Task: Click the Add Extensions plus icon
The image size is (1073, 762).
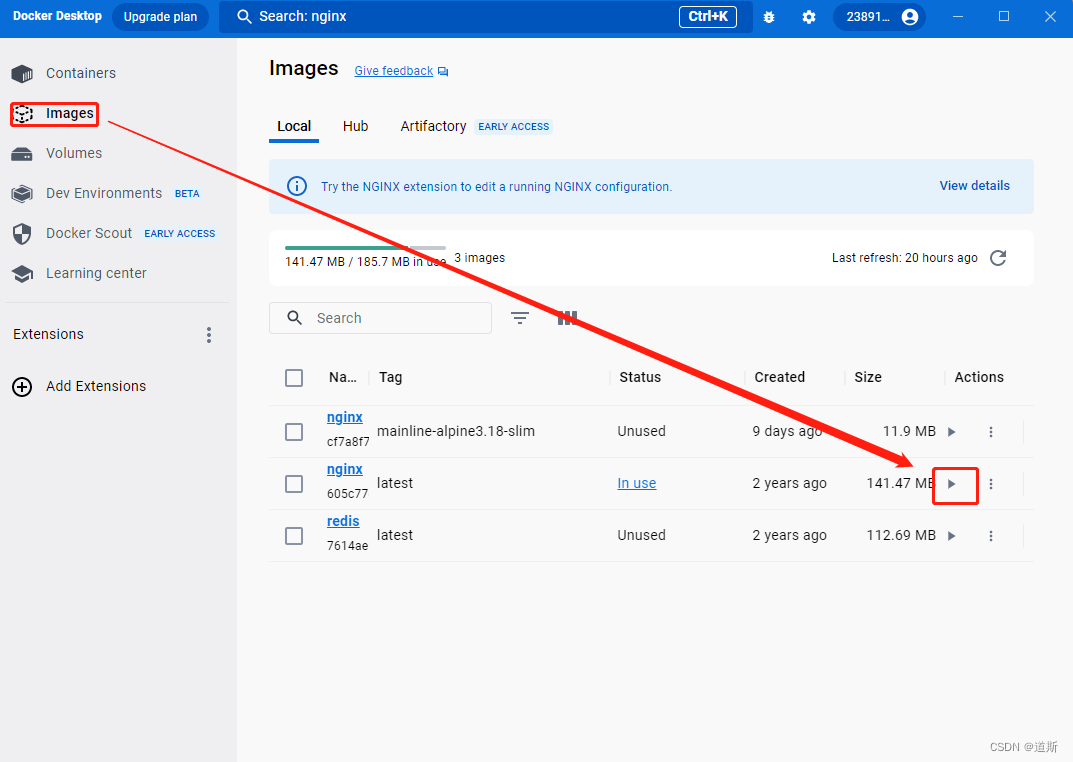Action: coord(22,386)
